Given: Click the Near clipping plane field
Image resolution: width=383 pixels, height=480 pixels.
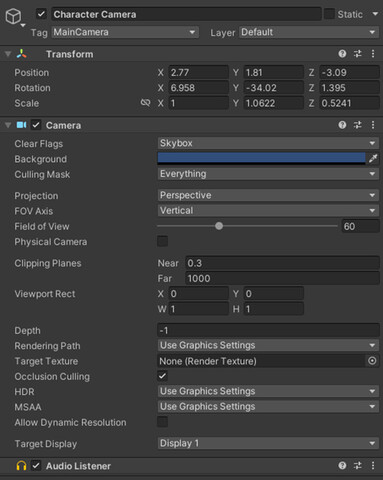Looking at the screenshot, I should coord(282,263).
